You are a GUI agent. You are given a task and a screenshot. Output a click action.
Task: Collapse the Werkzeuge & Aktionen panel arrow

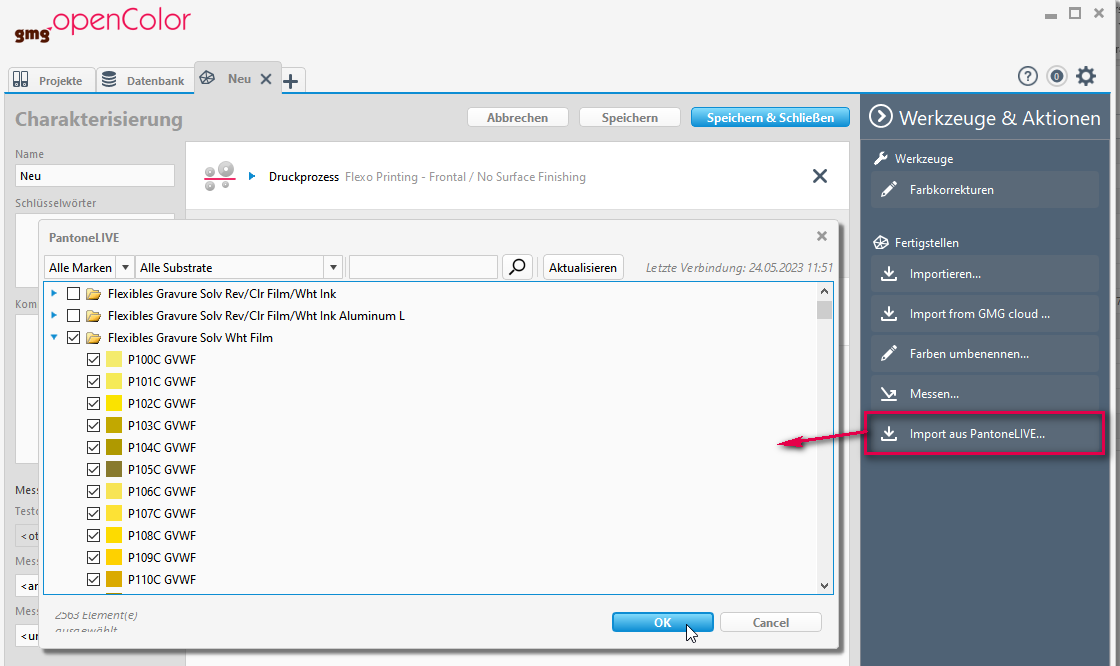coord(881,116)
